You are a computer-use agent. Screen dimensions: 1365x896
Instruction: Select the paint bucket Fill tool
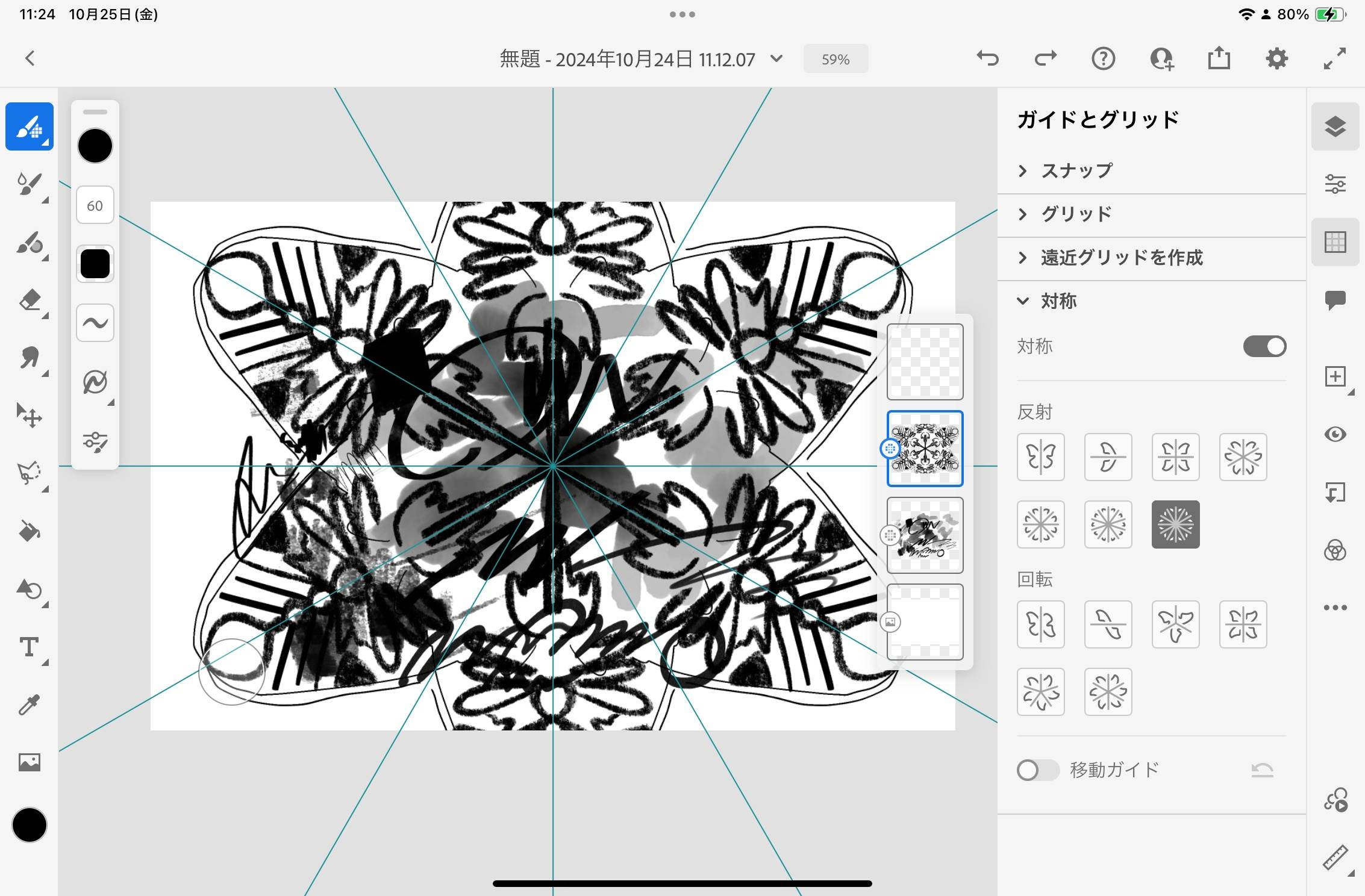(30, 531)
